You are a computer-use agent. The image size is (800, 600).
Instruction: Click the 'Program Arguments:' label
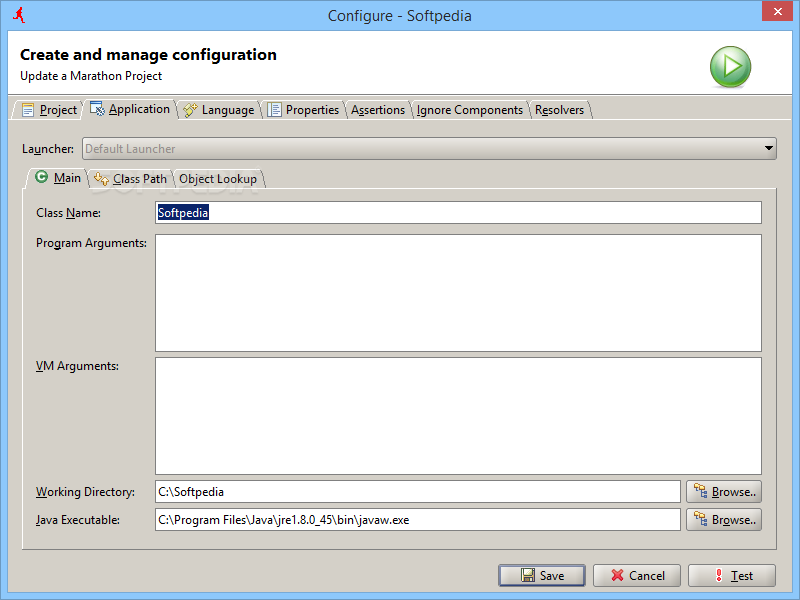[91, 243]
